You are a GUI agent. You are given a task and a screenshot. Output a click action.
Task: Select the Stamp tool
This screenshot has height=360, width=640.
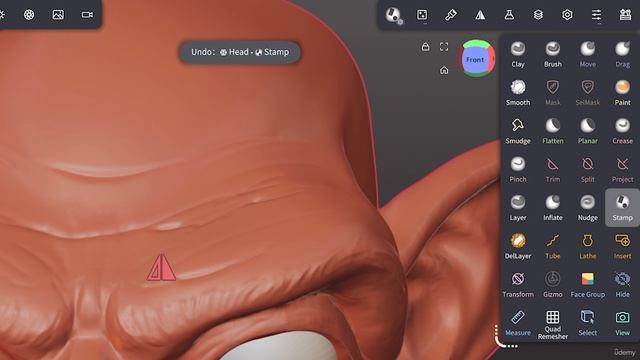tap(622, 207)
